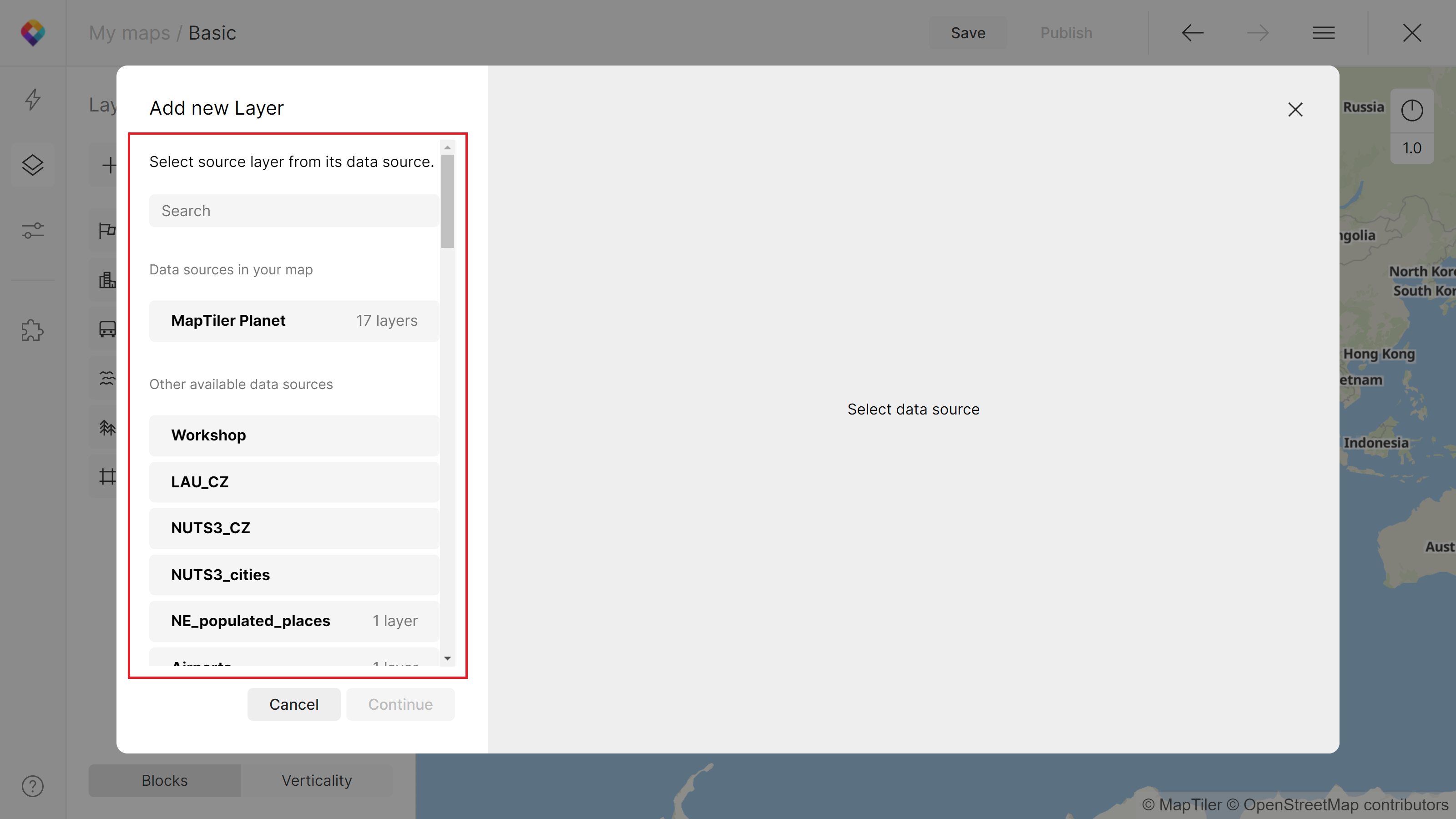Screen dimensions: 1456x819
Task: Open the lightning bolt quick actions panel
Action: 33,100
